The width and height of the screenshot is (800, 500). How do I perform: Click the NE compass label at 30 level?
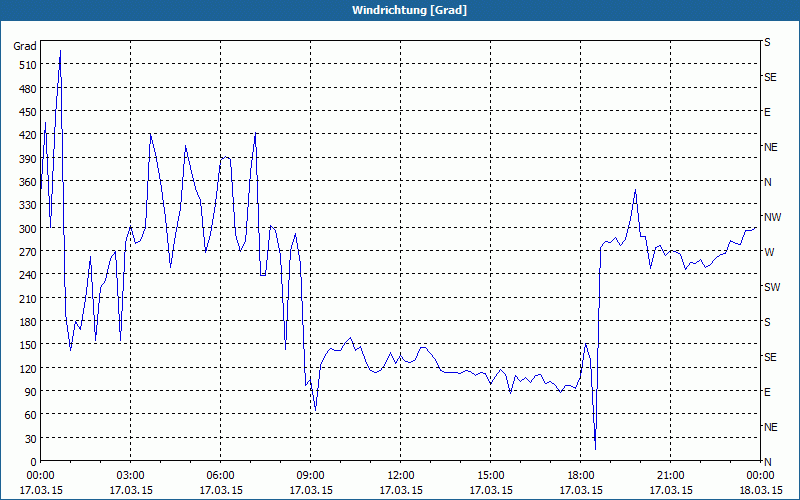[770, 427]
